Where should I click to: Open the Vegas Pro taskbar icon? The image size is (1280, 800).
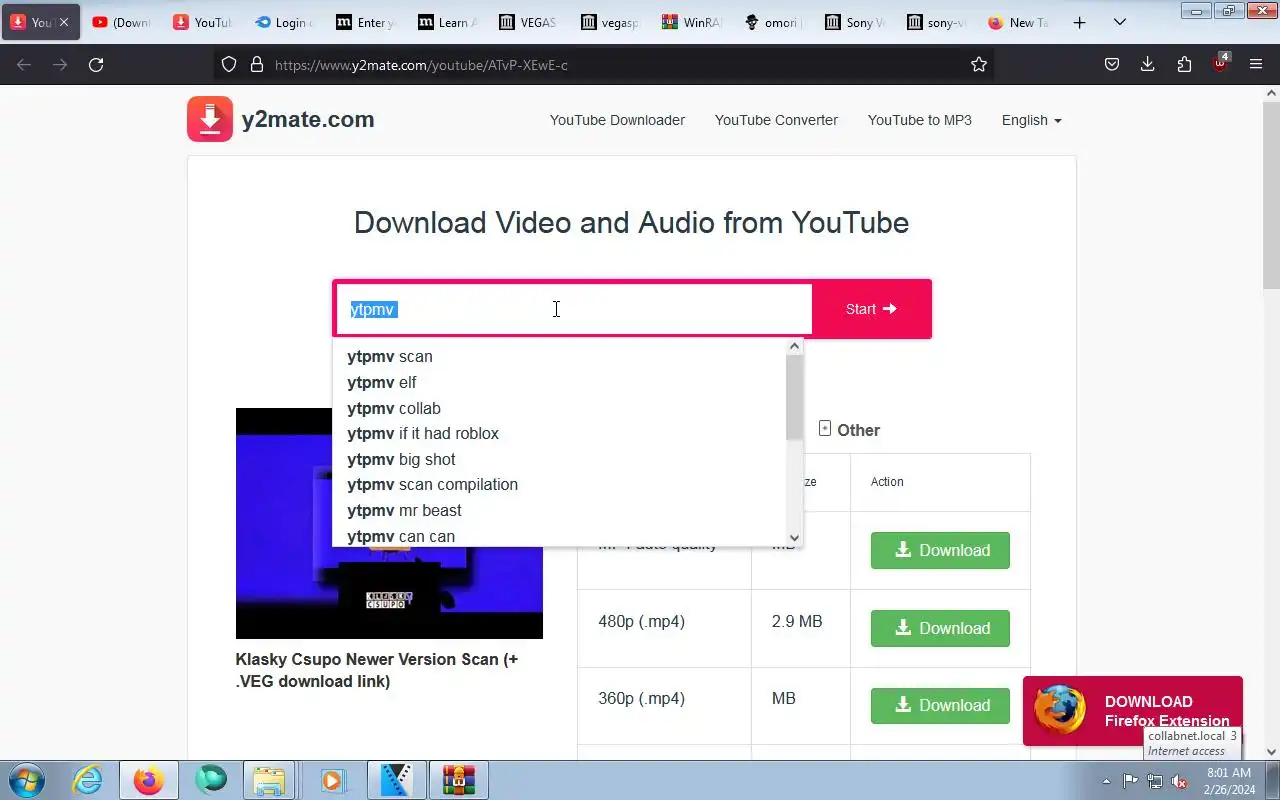tap(397, 780)
